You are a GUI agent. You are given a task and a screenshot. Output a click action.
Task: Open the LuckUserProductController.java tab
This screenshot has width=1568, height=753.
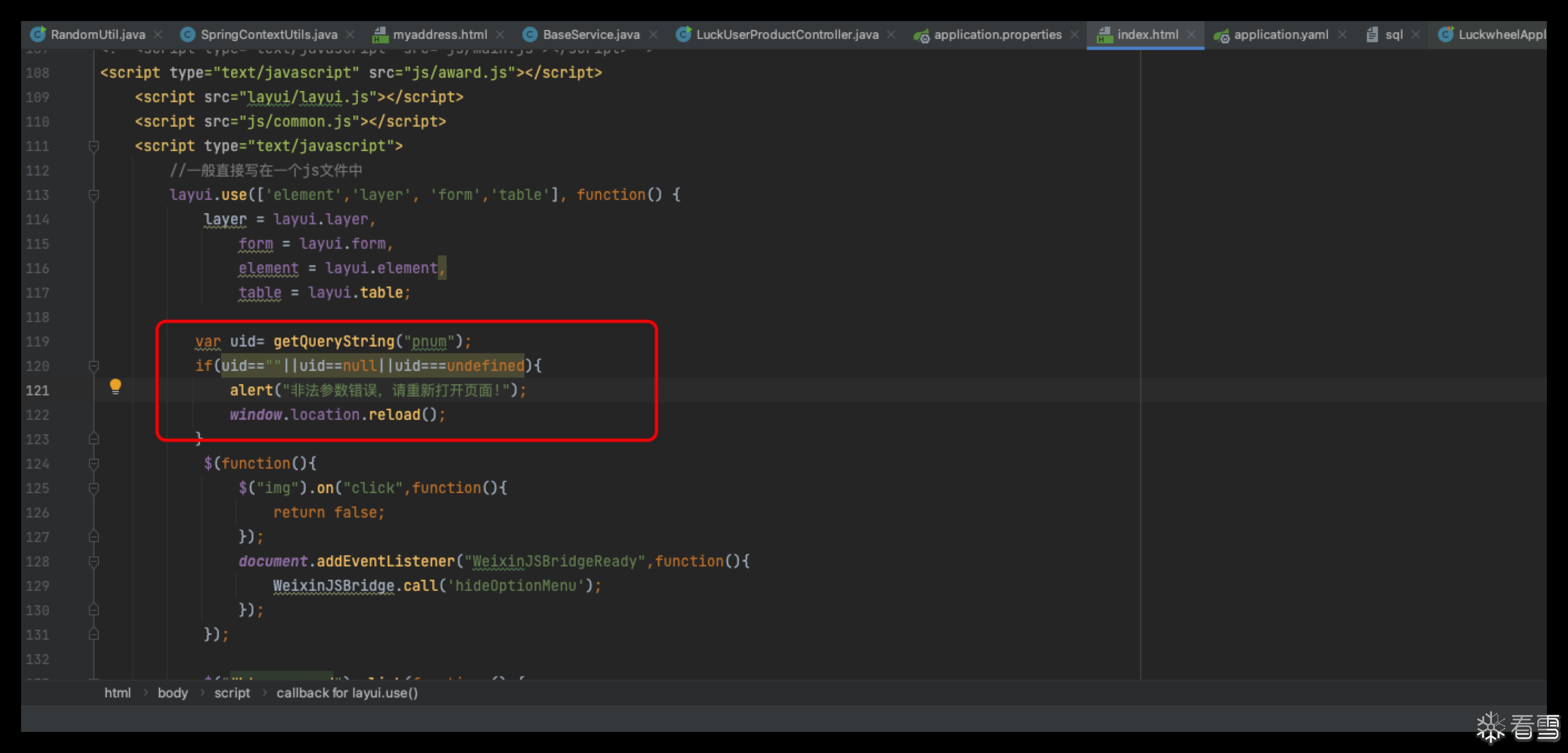(x=787, y=34)
